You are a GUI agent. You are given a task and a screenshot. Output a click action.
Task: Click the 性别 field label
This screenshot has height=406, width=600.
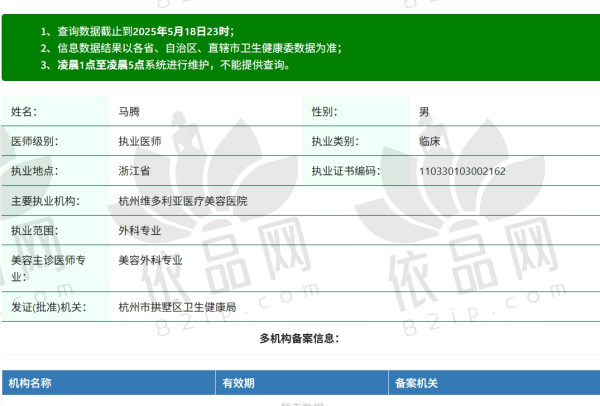pyautogui.click(x=324, y=112)
